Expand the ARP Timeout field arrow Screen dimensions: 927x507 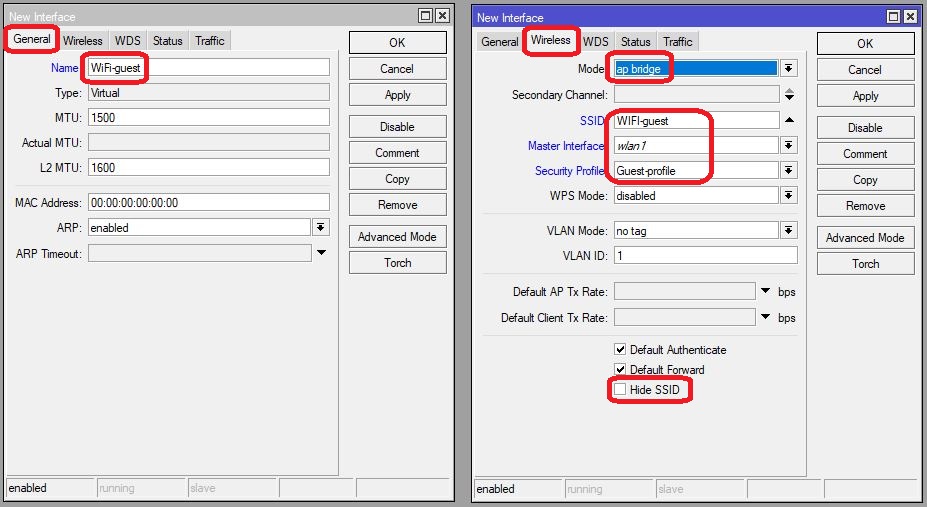point(321,254)
